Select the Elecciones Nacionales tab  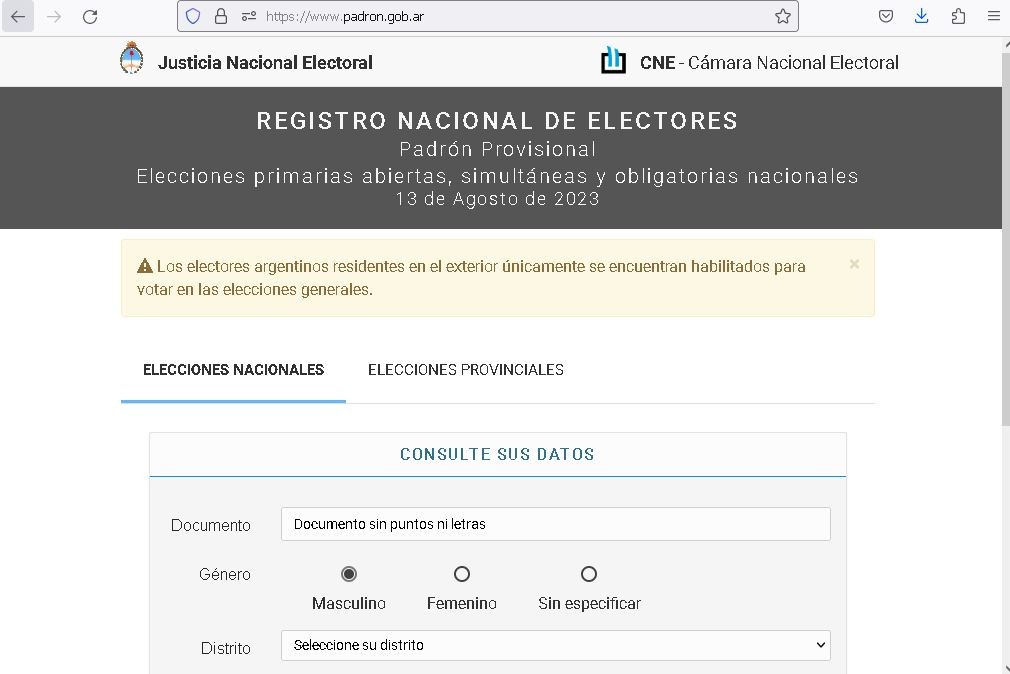[233, 370]
